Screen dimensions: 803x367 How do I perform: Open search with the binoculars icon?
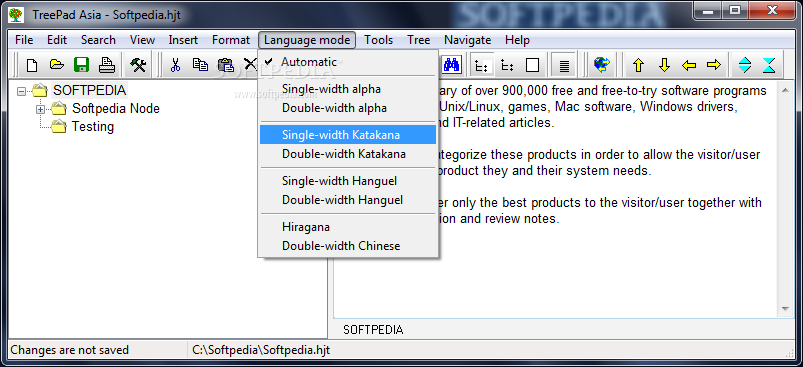[452, 65]
